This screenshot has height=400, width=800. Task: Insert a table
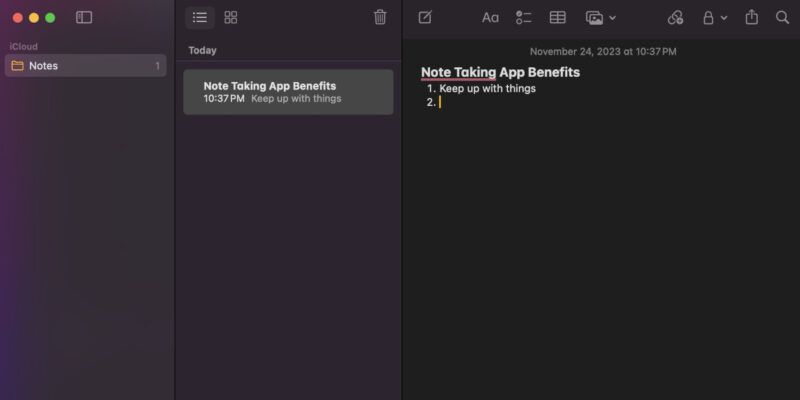pos(558,17)
